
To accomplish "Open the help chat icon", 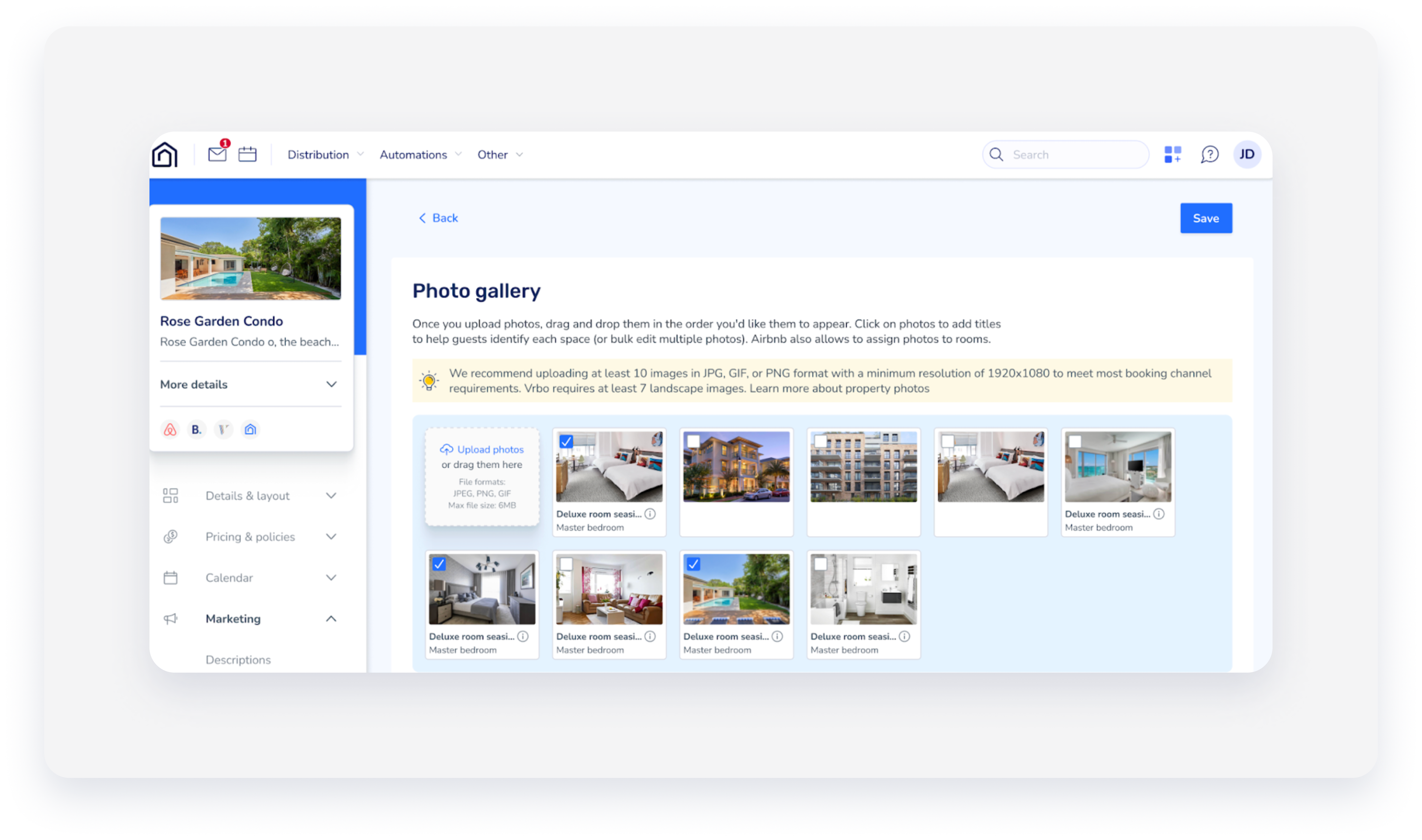I will (x=1209, y=154).
